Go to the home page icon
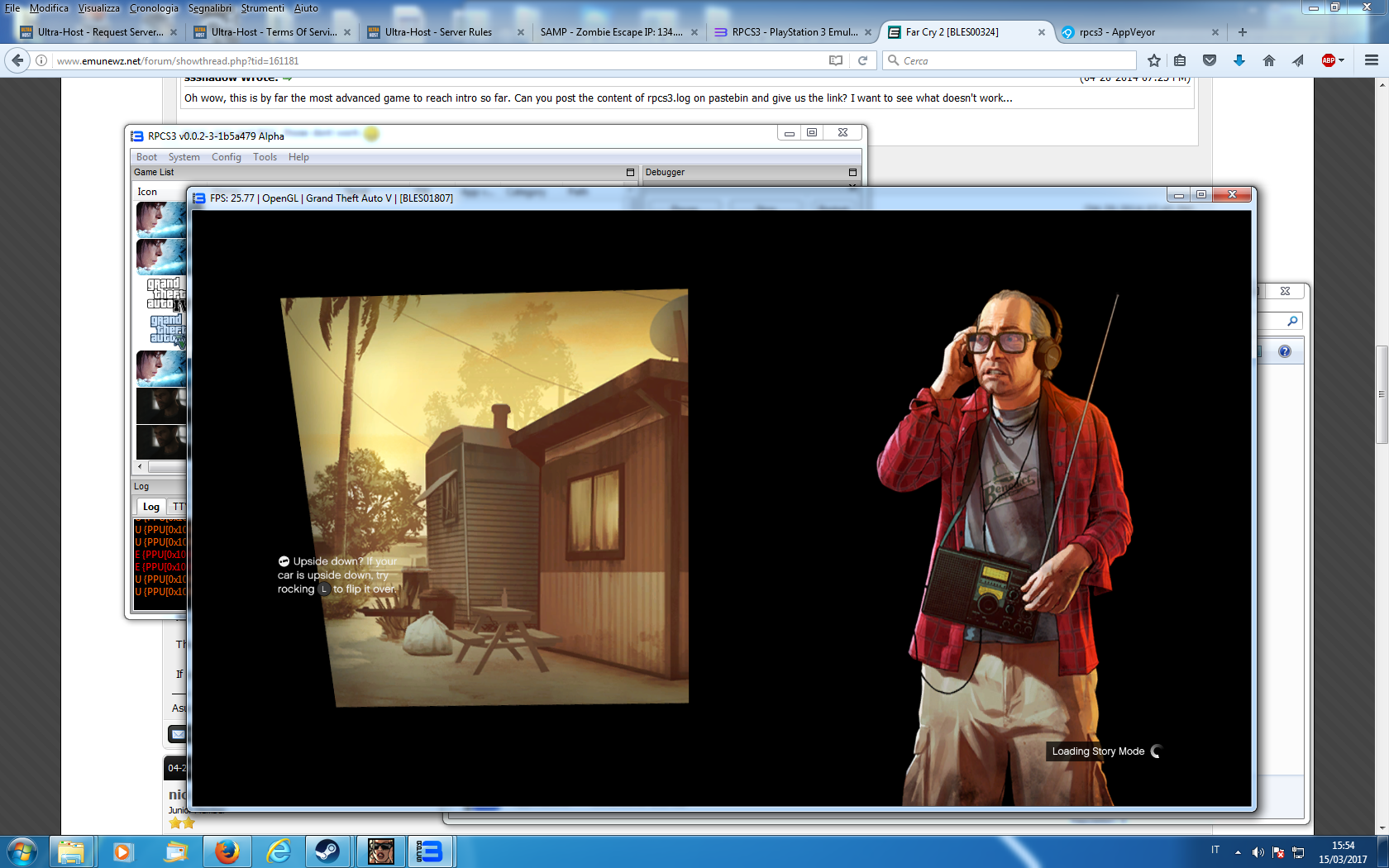 point(1269,60)
